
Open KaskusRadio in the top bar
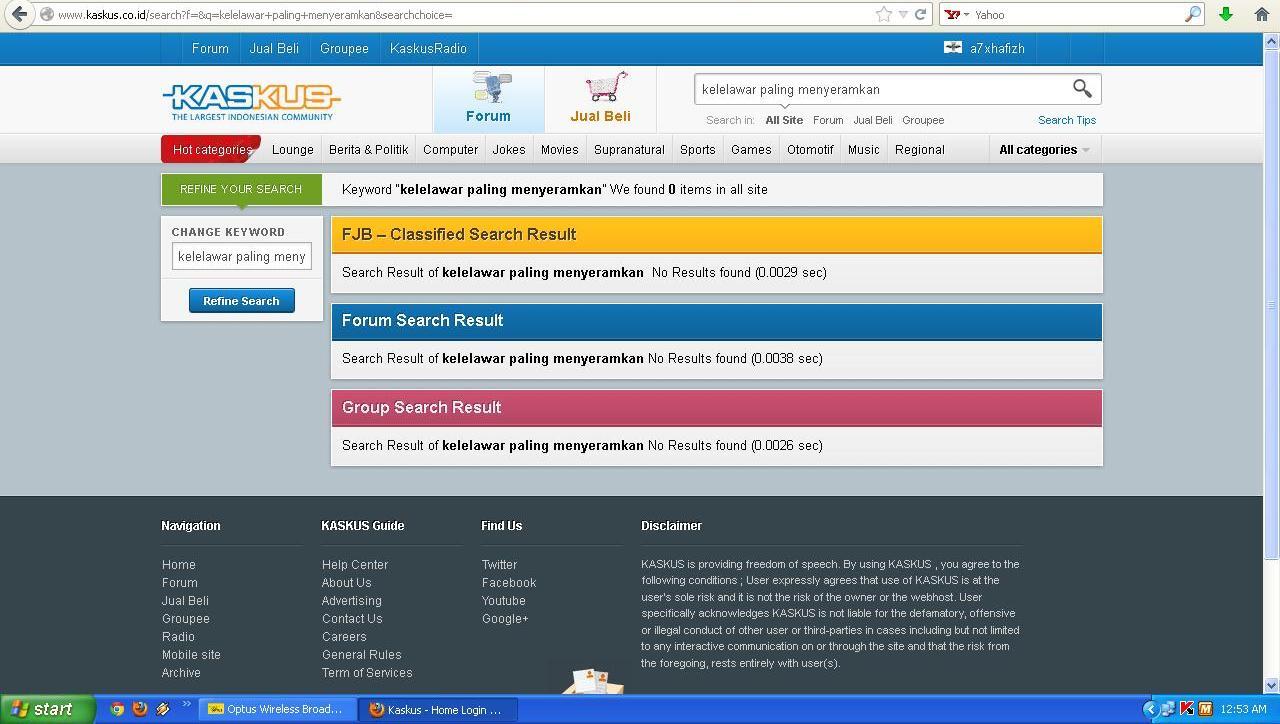coord(428,48)
